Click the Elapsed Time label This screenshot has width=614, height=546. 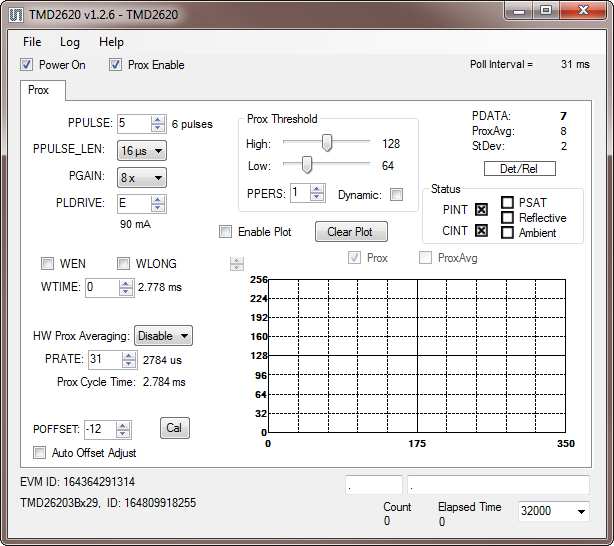(x=470, y=507)
